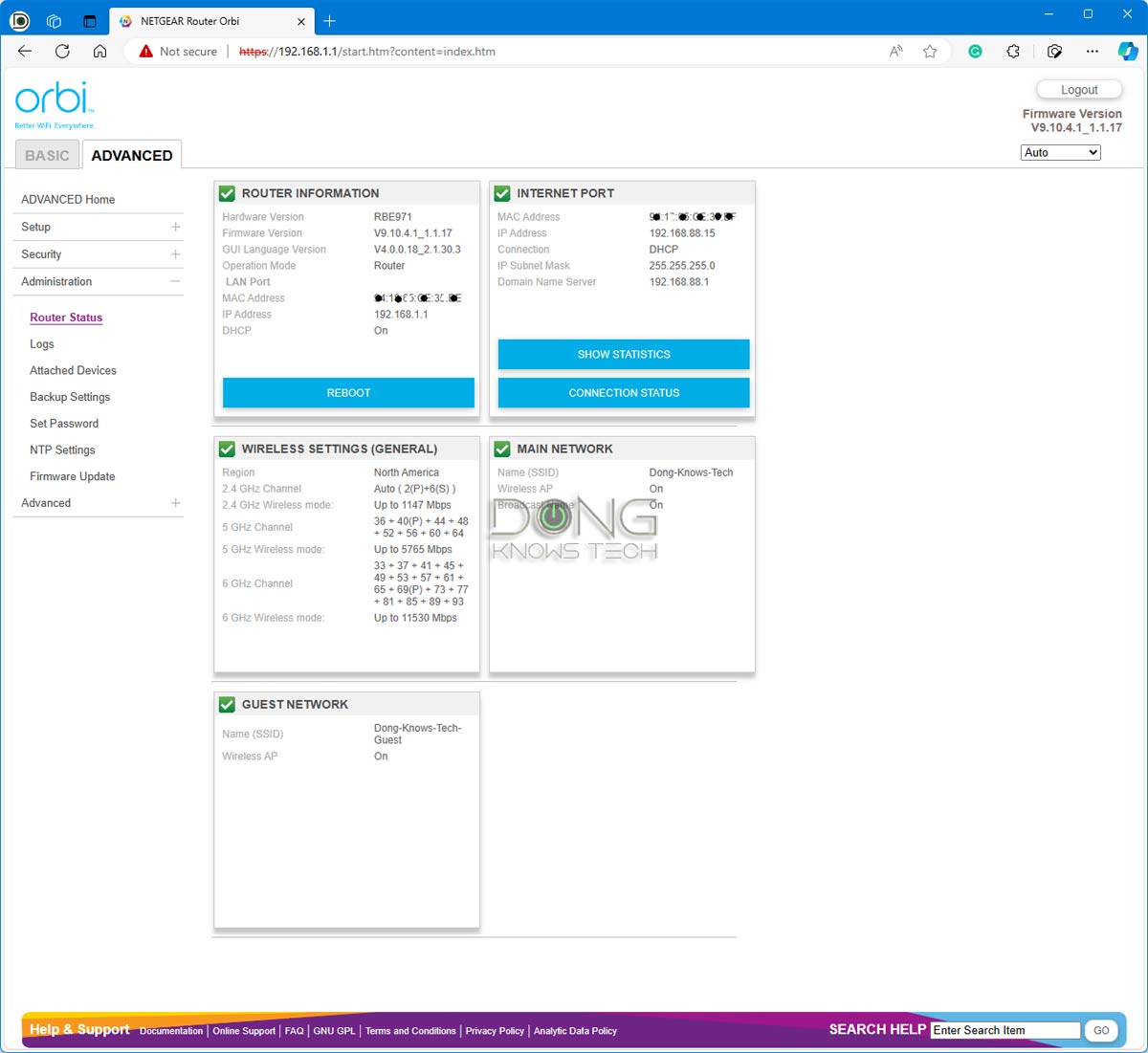Open the FAQ footer link

click(x=294, y=1031)
